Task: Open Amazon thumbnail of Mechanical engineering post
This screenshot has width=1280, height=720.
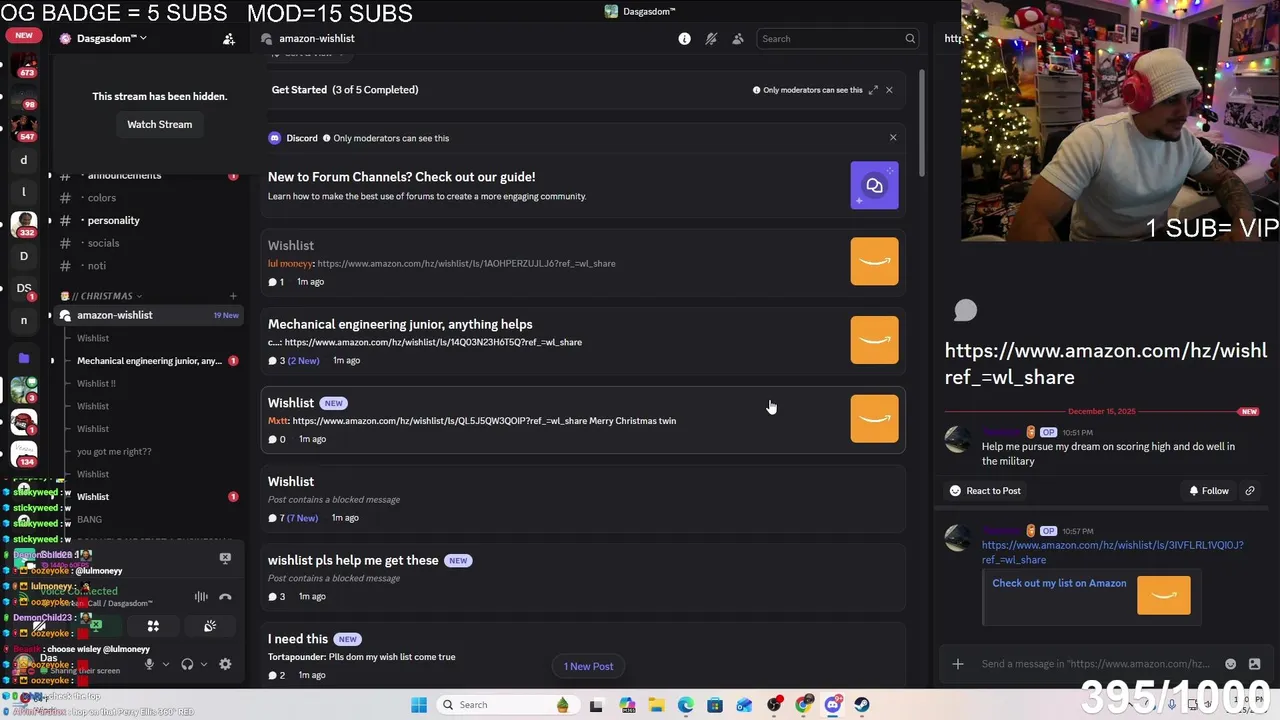Action: (874, 340)
